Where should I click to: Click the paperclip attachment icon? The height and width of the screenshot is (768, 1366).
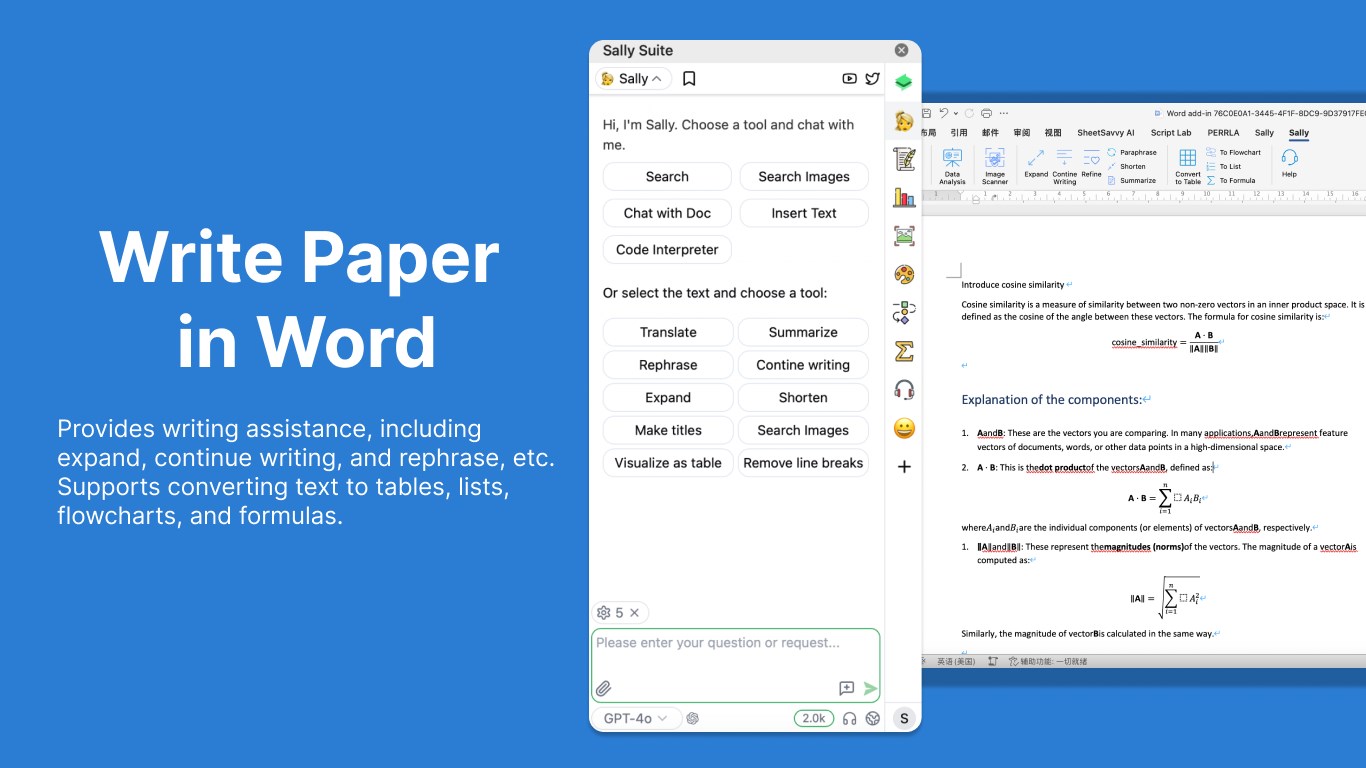click(x=603, y=688)
